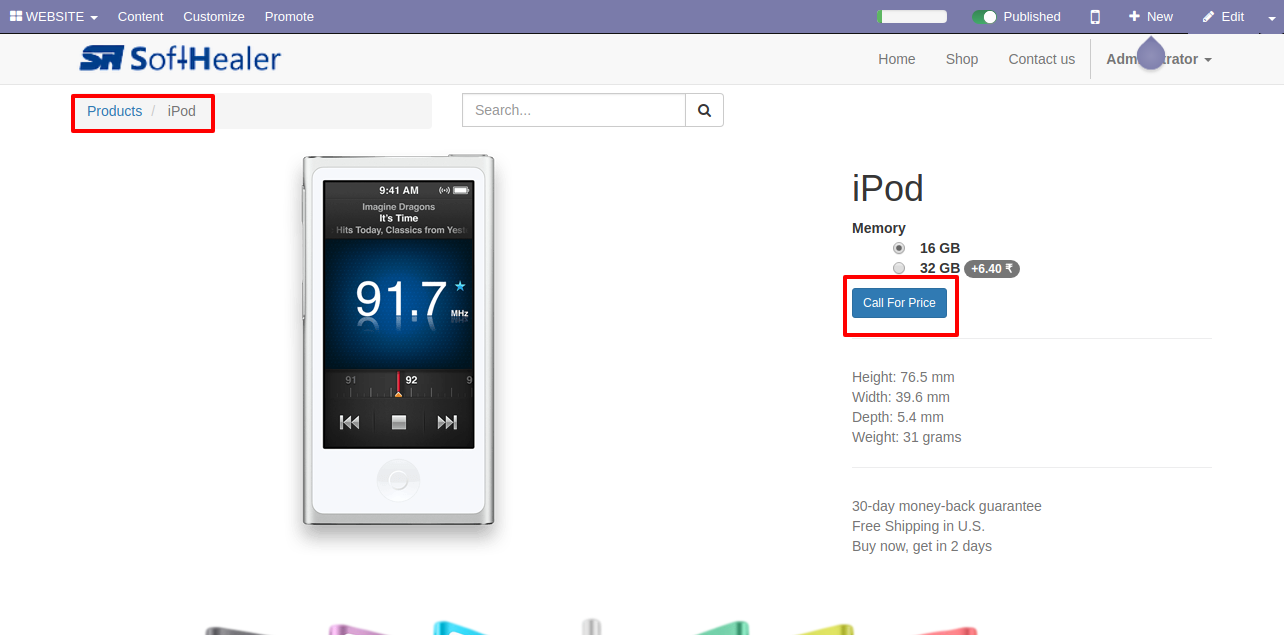
Task: Click the iPod breadcrumb text
Action: click(x=182, y=111)
